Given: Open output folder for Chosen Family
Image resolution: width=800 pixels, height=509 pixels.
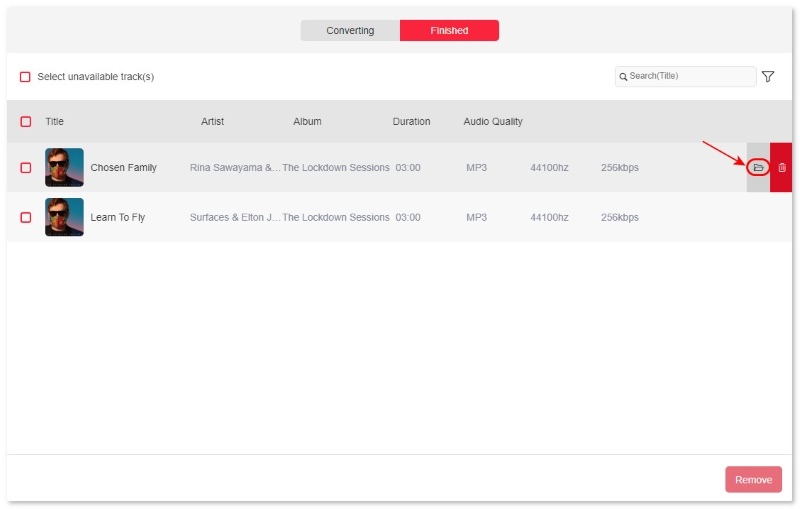Looking at the screenshot, I should coord(758,167).
